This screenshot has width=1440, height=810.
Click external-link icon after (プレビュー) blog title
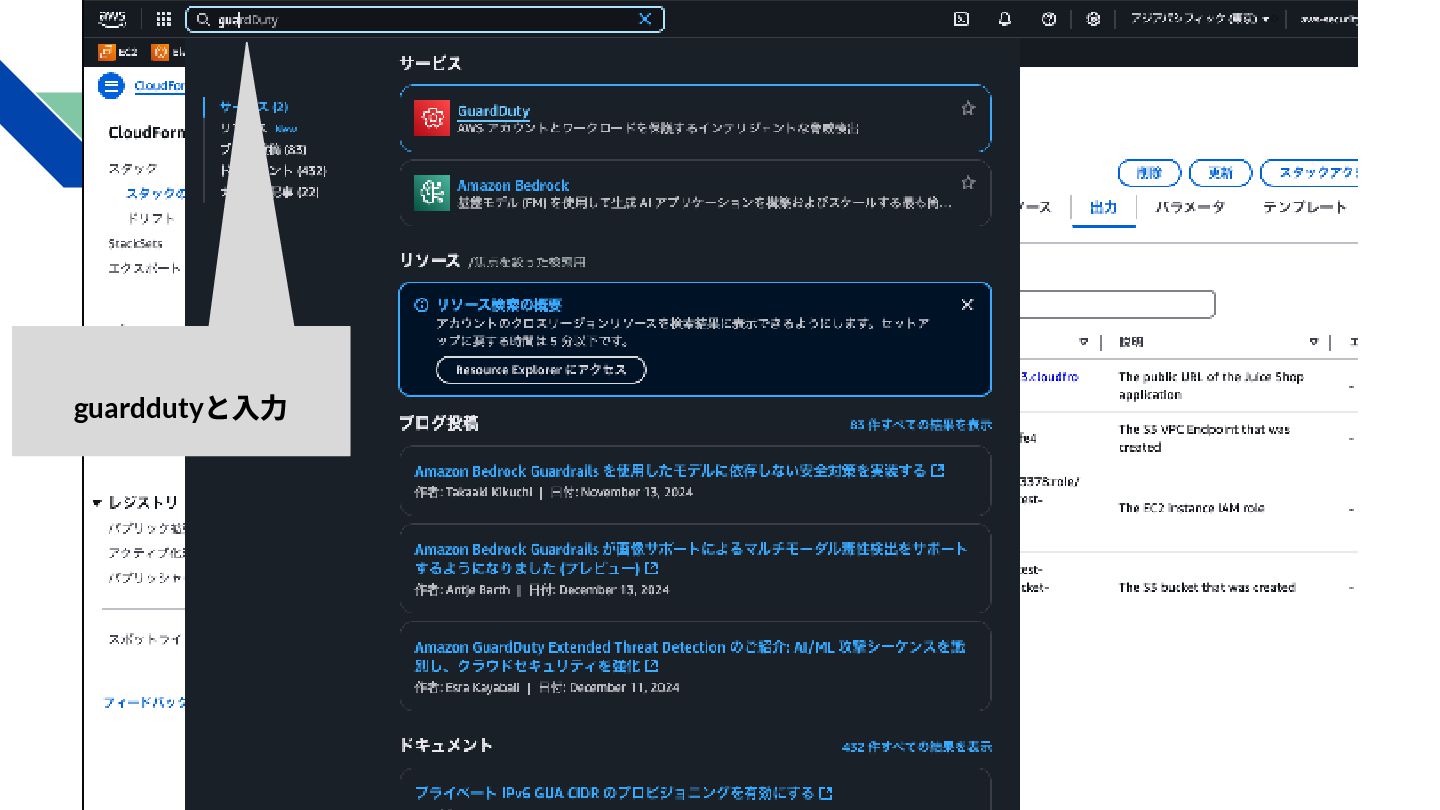pyautogui.click(x=651, y=568)
